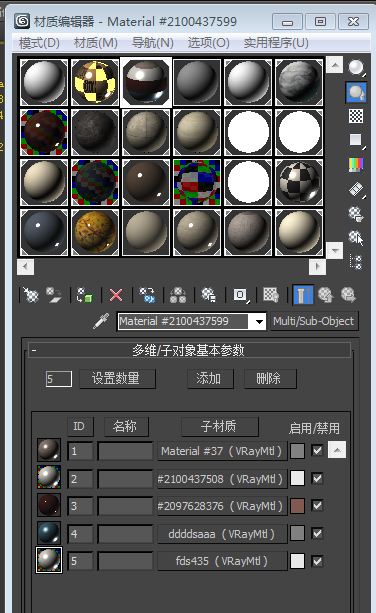376x613 pixels.
Task: Click the Get Material icon
Action: click(30, 295)
